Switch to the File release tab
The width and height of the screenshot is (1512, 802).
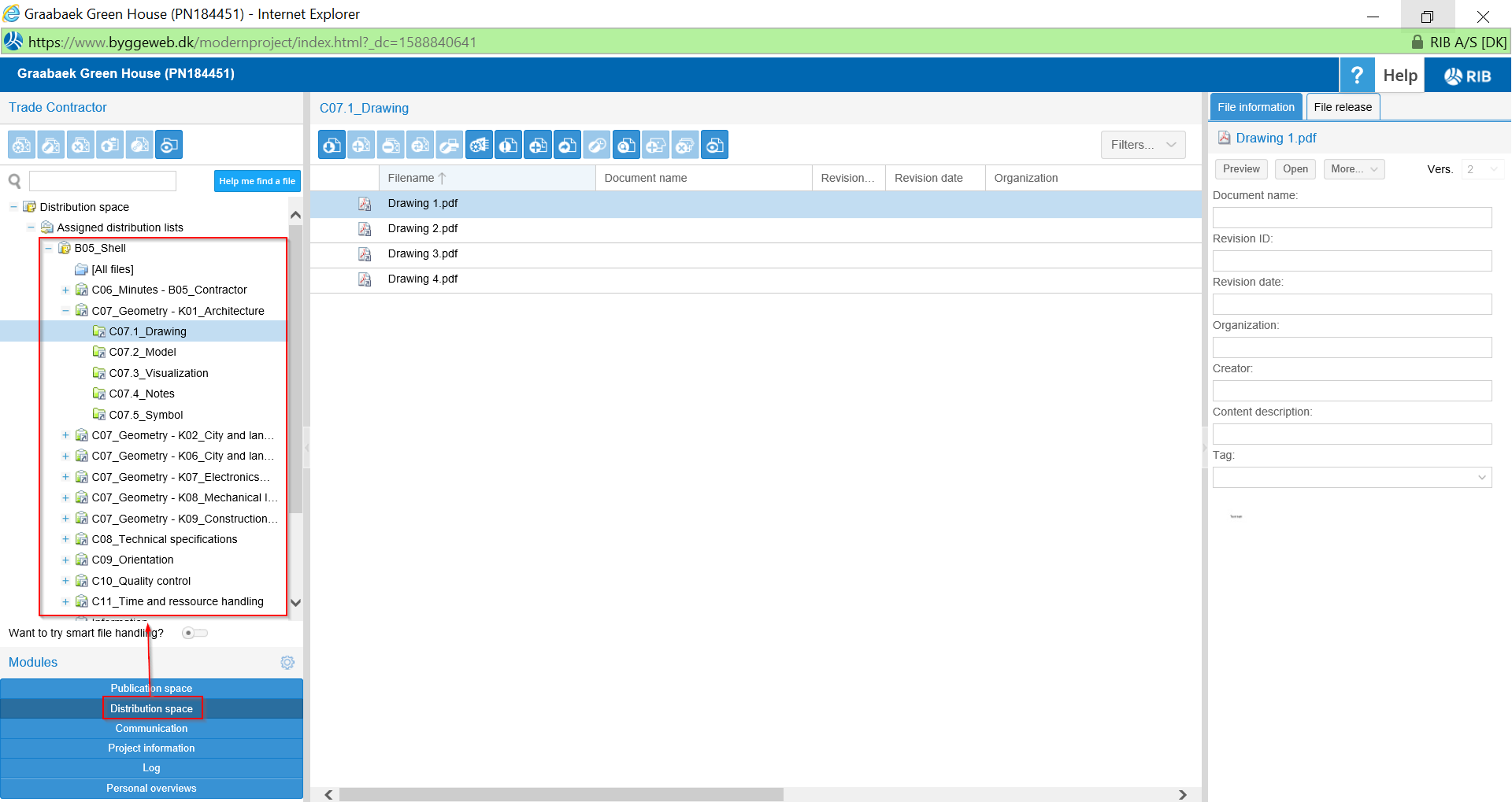tap(1342, 107)
